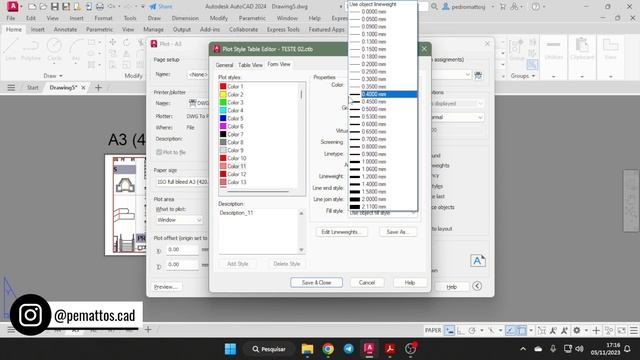Screen dimensions: 640x360
Task: Click Help in Plot Style Table Editor
Action: pos(409,282)
